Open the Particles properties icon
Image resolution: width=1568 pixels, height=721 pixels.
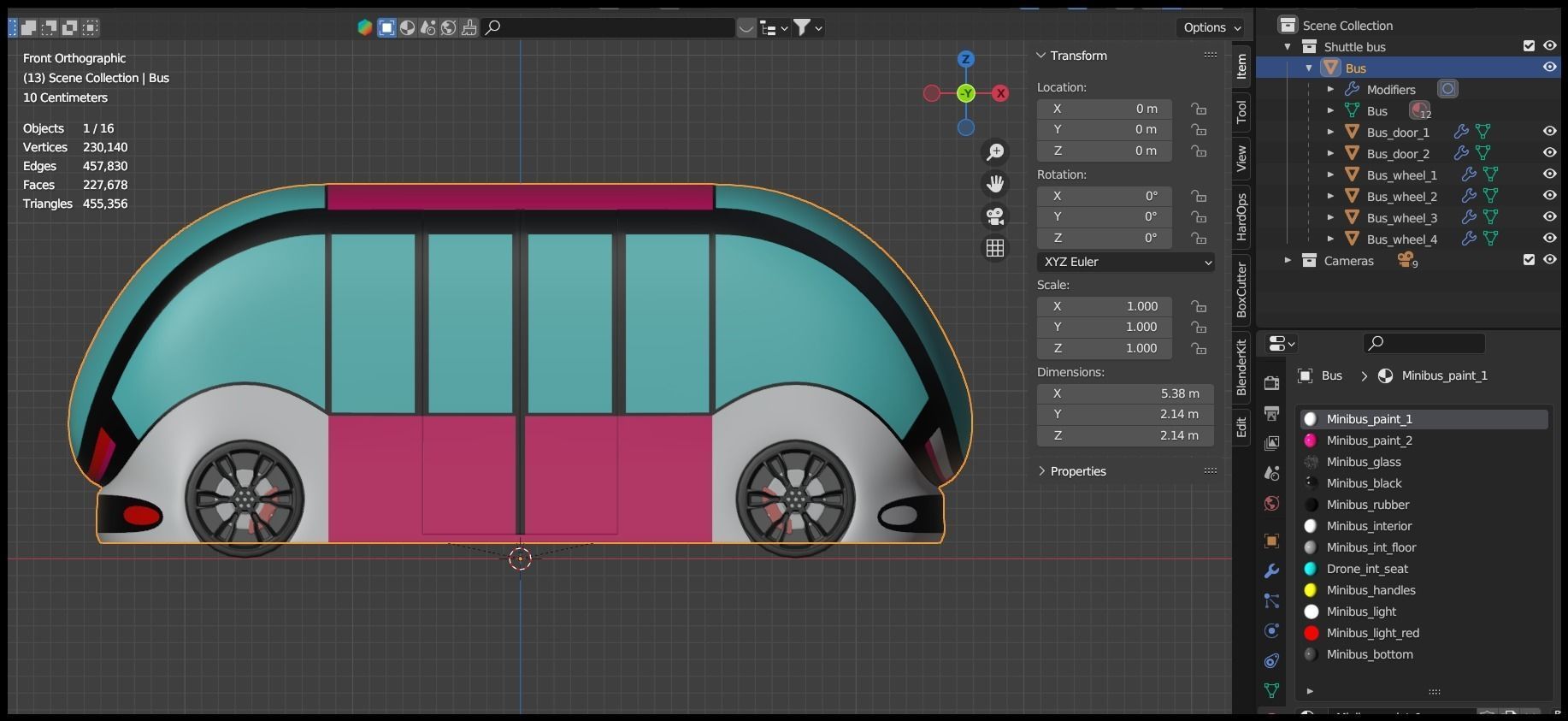pos(1271,601)
